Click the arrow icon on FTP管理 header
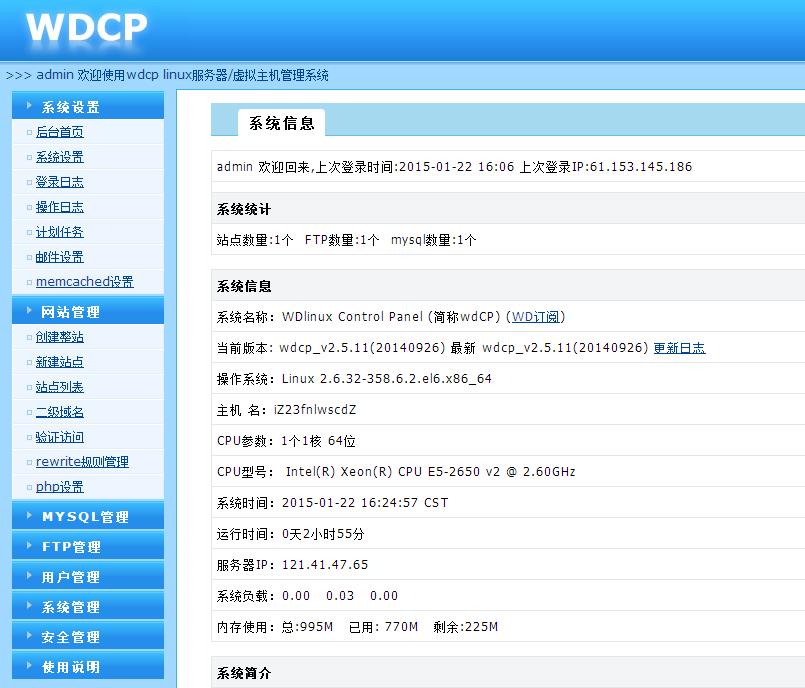This screenshot has height=688, width=805. [x=27, y=545]
